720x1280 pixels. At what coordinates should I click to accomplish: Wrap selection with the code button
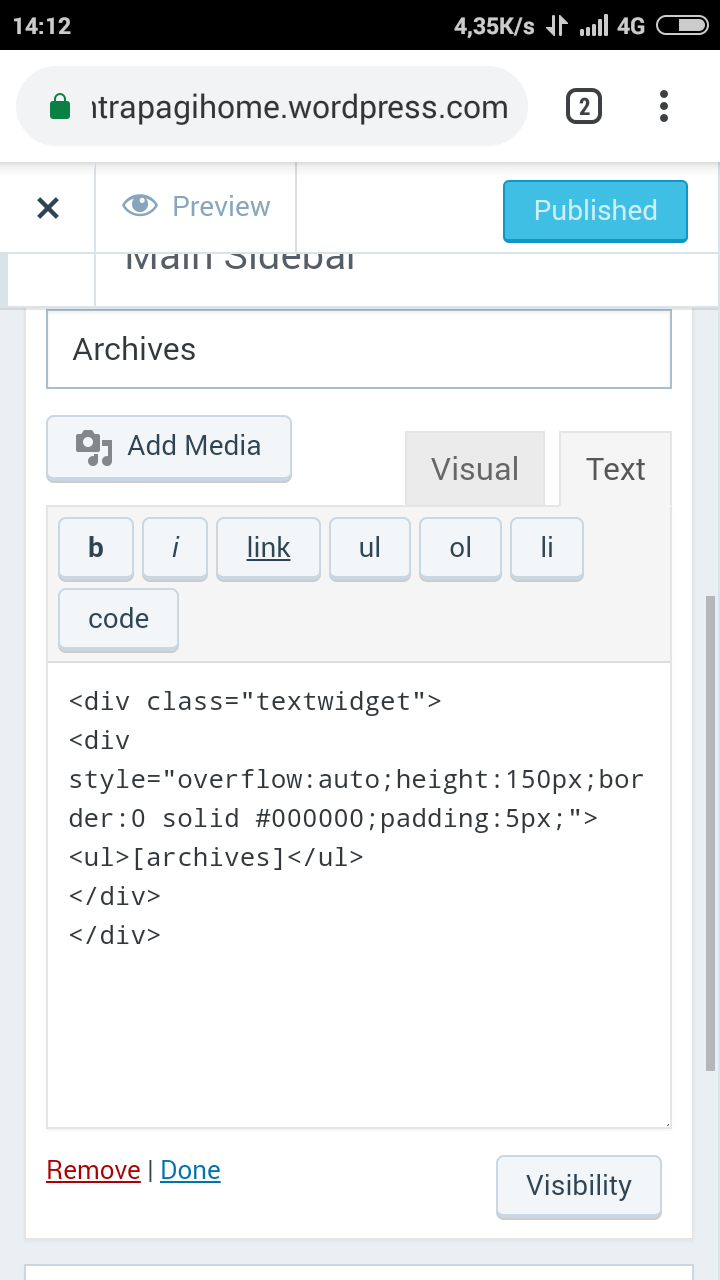click(x=118, y=619)
